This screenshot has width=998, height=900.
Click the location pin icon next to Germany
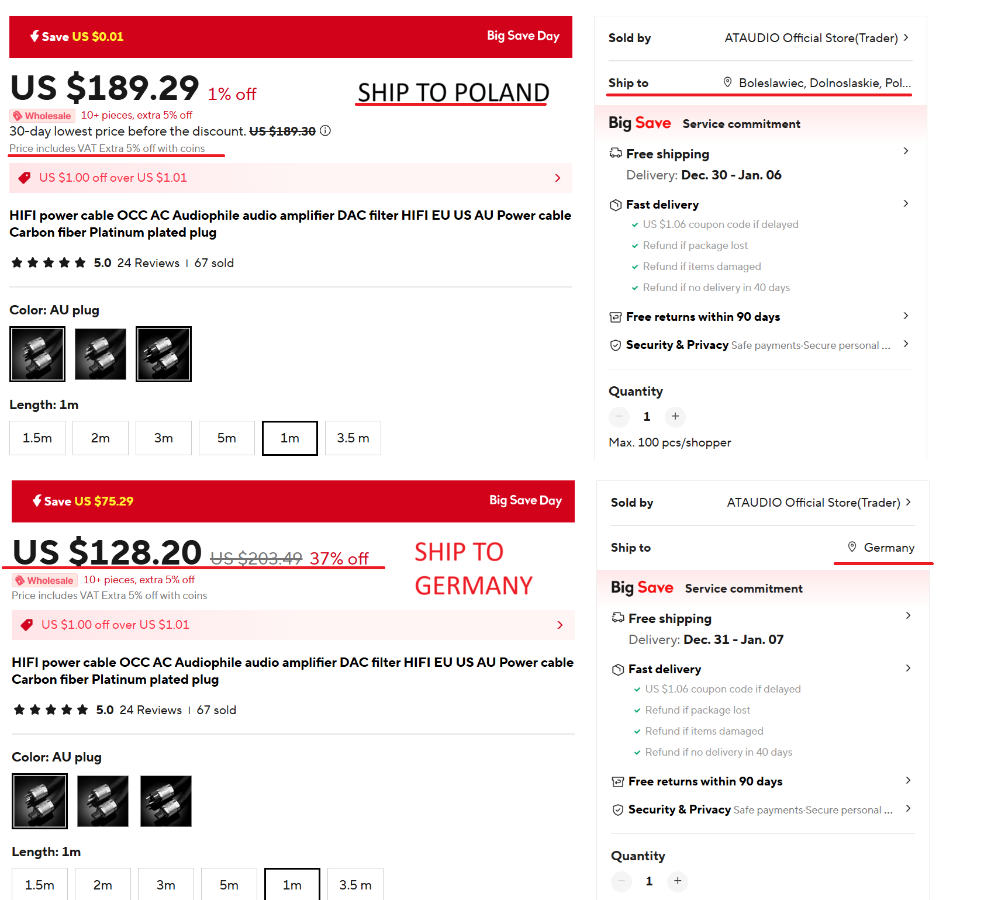pyautogui.click(x=852, y=547)
